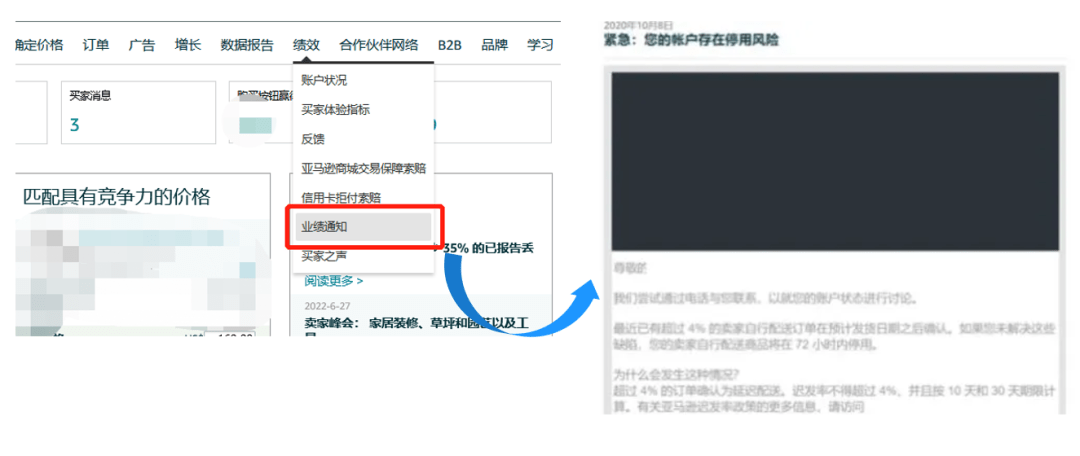Click 反馈 in the dropdown list
1080x456 pixels.
[313, 139]
